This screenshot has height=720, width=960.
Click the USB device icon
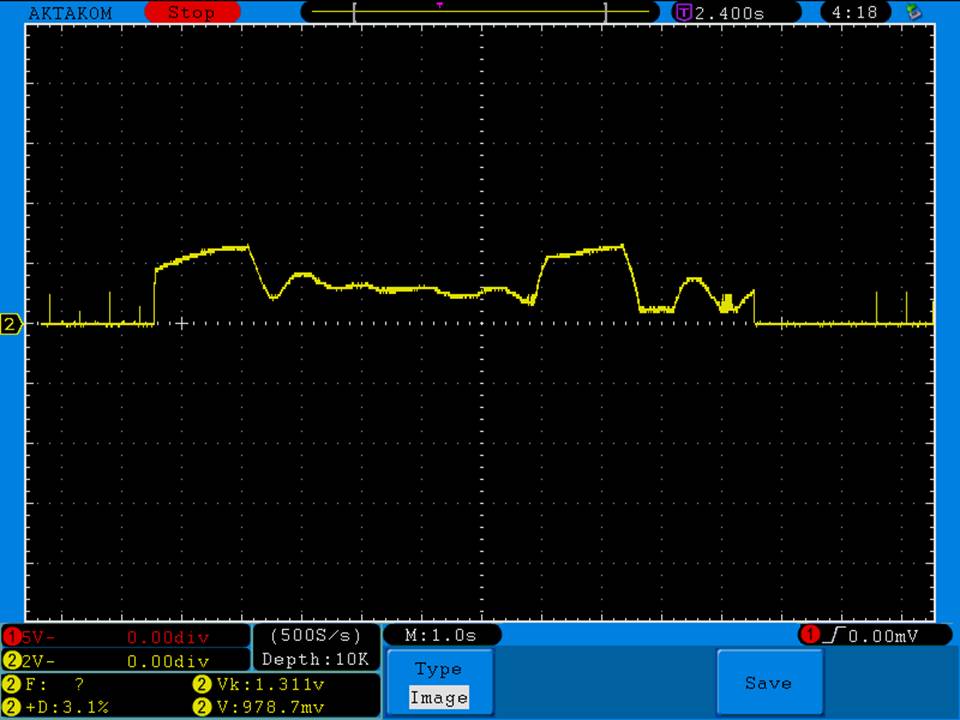[913, 12]
